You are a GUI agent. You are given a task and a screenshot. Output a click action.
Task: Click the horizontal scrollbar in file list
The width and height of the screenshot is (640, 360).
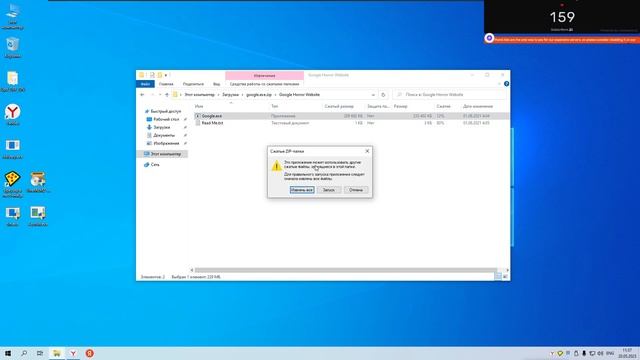[x=346, y=270]
